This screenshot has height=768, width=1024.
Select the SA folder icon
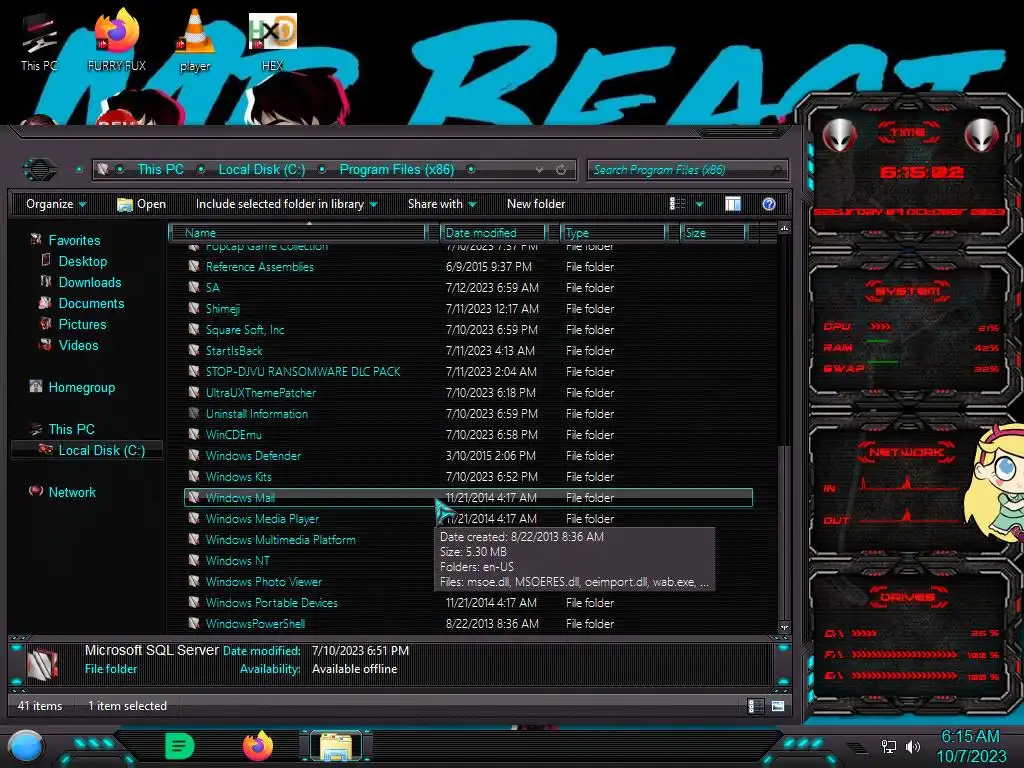[194, 287]
